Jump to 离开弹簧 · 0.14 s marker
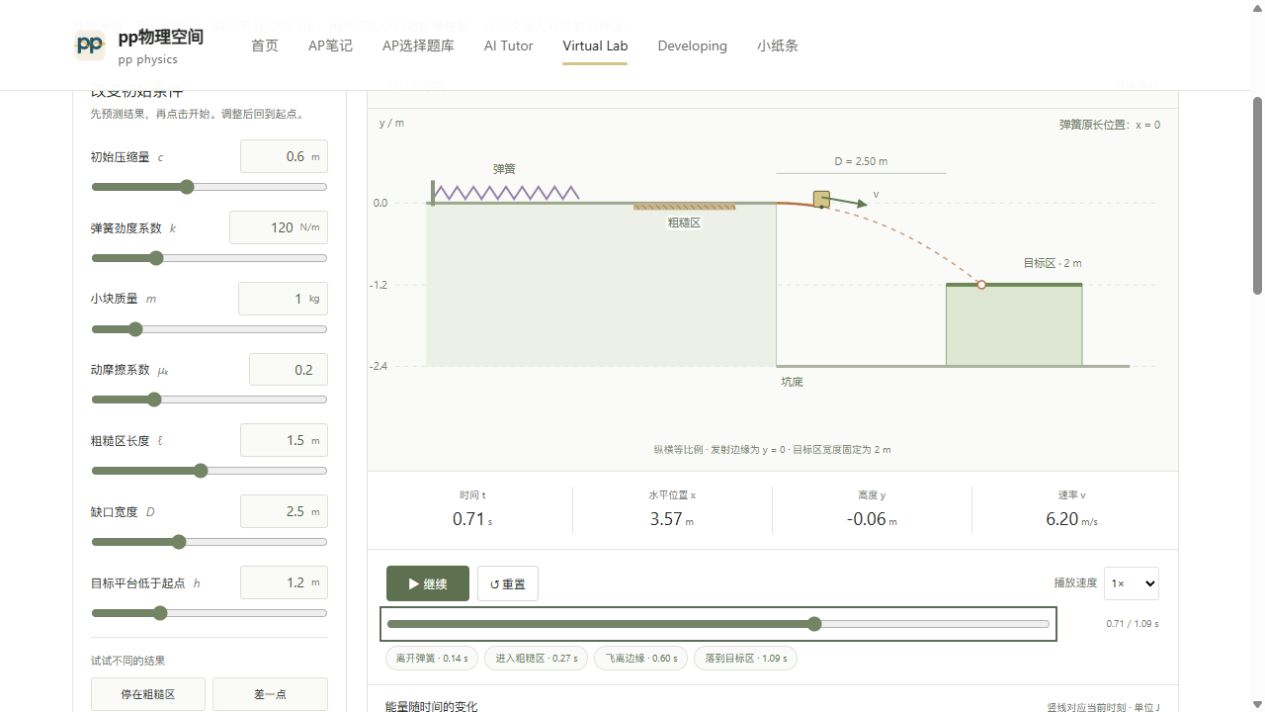Image resolution: width=1265 pixels, height=712 pixels. (x=432, y=658)
